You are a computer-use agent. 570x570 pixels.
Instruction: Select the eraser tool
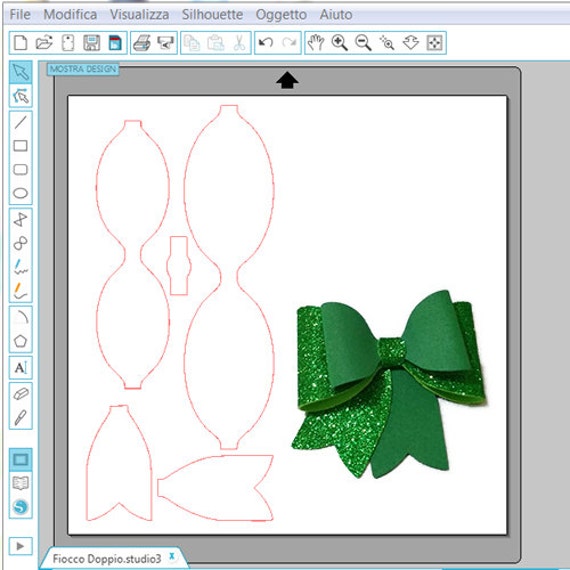pyautogui.click(x=21, y=394)
